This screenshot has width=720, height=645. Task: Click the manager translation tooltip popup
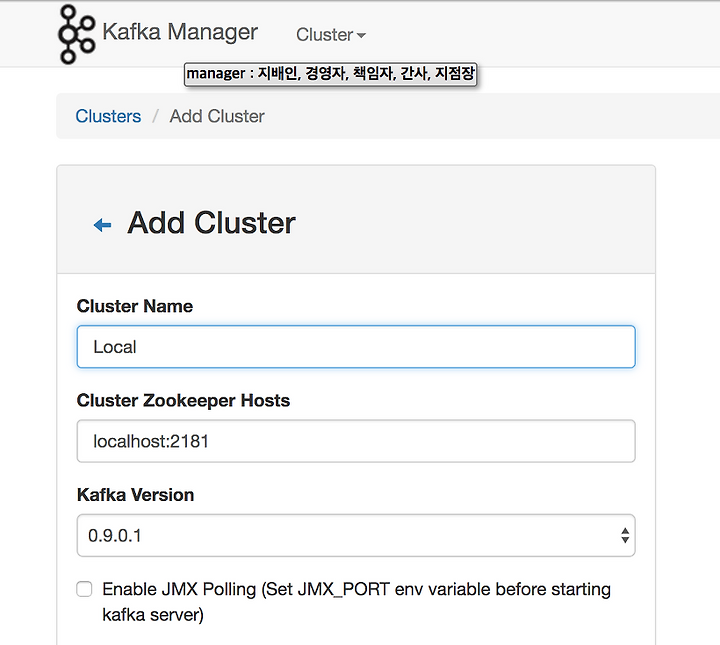click(330, 74)
